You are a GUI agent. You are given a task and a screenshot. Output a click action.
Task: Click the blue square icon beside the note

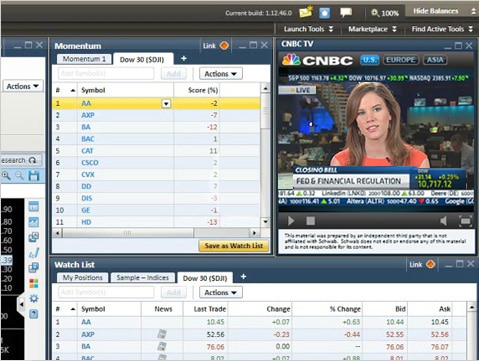click(324, 13)
